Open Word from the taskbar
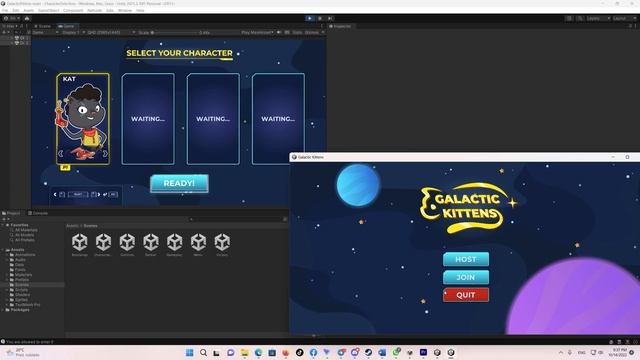This screenshot has height=360, width=640. coord(382,353)
